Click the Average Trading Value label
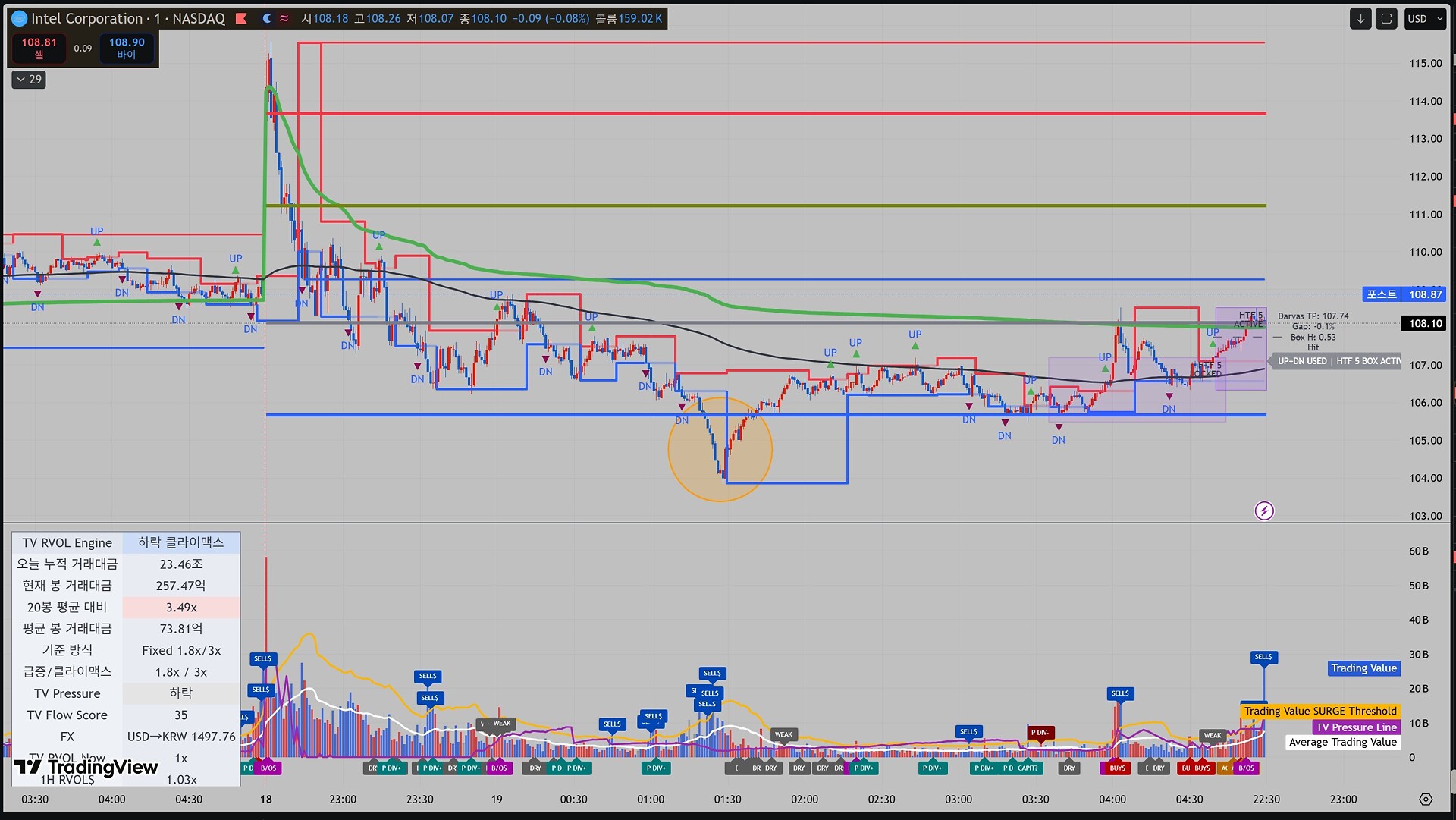The width and height of the screenshot is (1456, 820). point(1343,742)
